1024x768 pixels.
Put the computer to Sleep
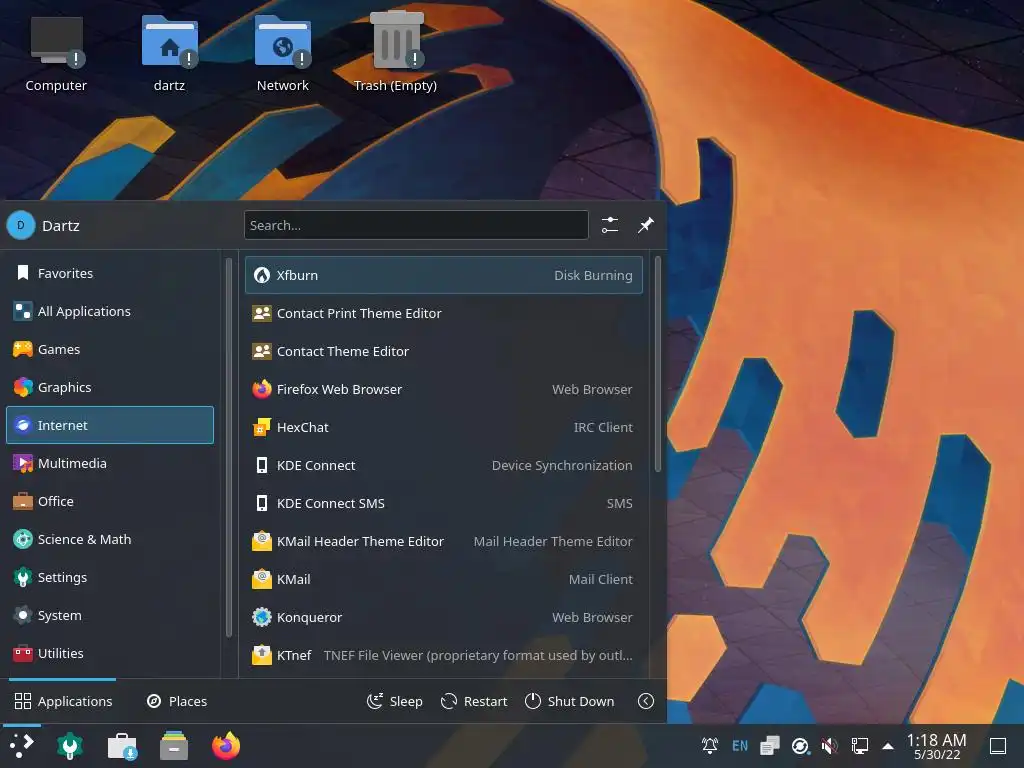[x=394, y=701]
